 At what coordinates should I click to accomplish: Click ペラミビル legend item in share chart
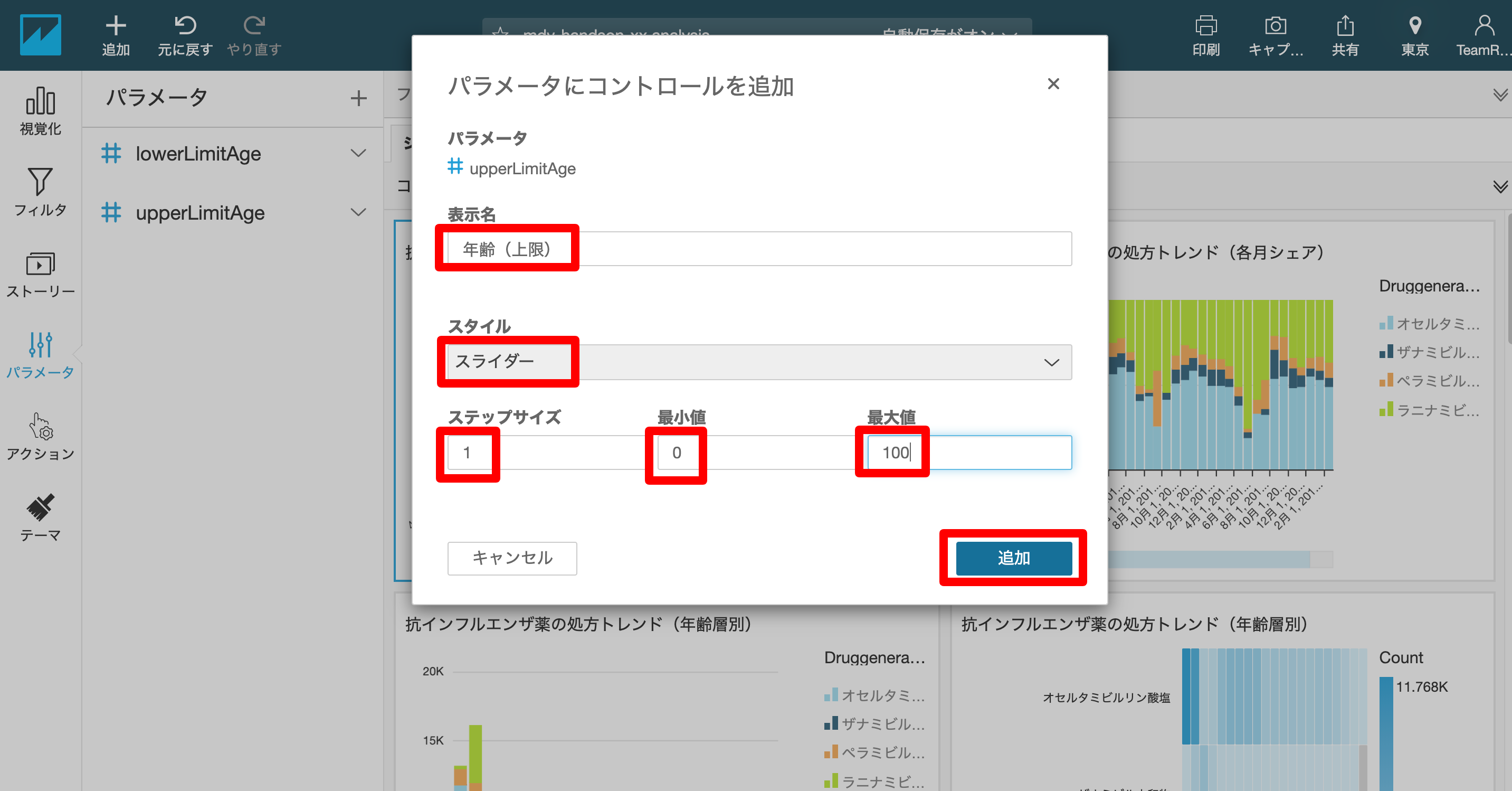1430,381
